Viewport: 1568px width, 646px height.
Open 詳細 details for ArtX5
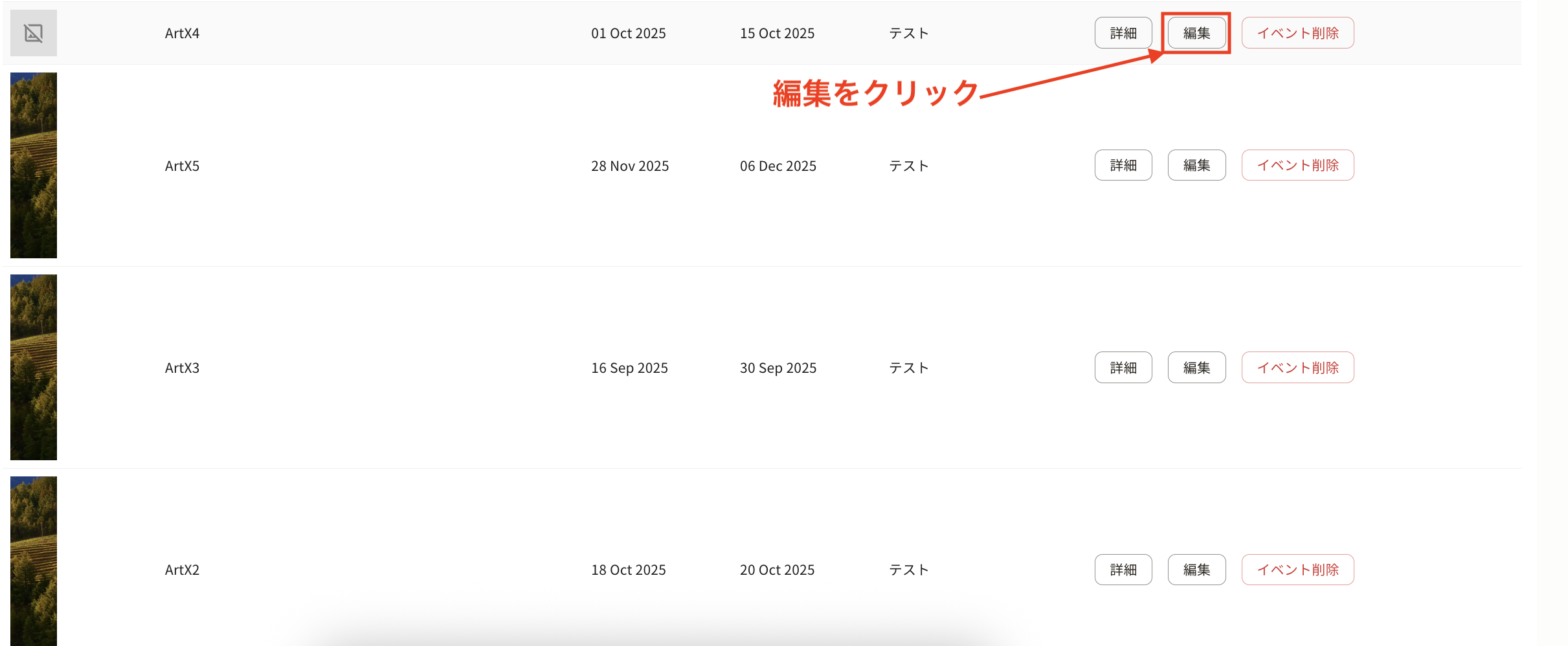coord(1123,165)
